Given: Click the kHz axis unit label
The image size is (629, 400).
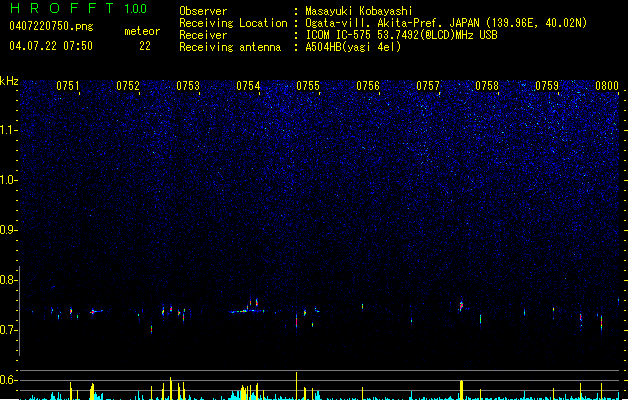Looking at the screenshot, I should 9,81.
